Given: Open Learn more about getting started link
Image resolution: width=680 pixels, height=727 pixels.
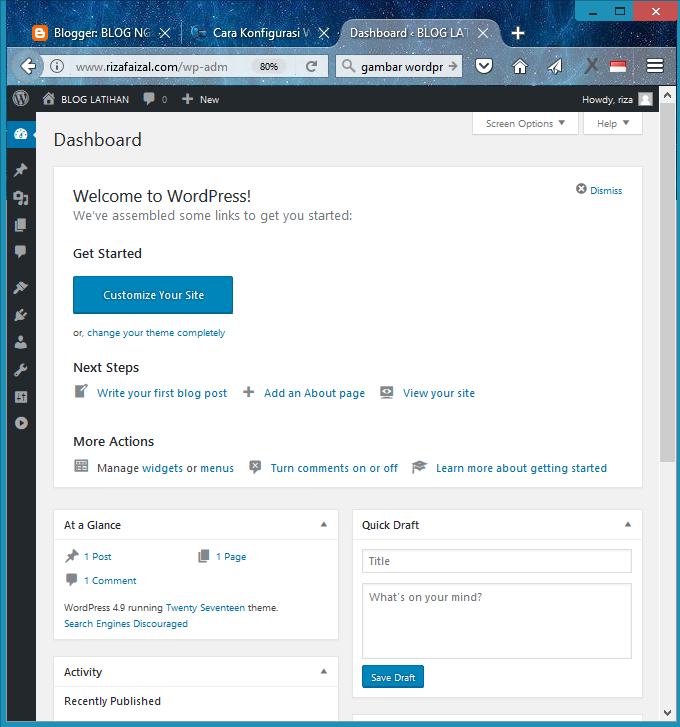Looking at the screenshot, I should tap(521, 468).
